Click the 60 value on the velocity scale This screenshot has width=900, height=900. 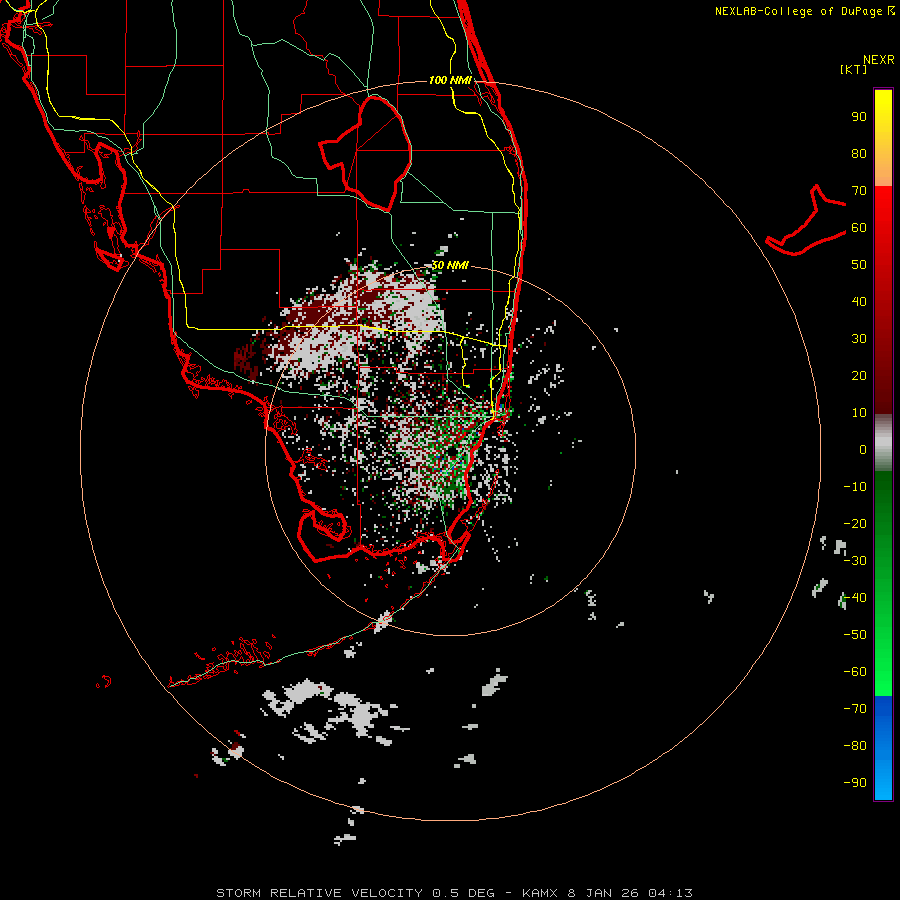[x=859, y=228]
